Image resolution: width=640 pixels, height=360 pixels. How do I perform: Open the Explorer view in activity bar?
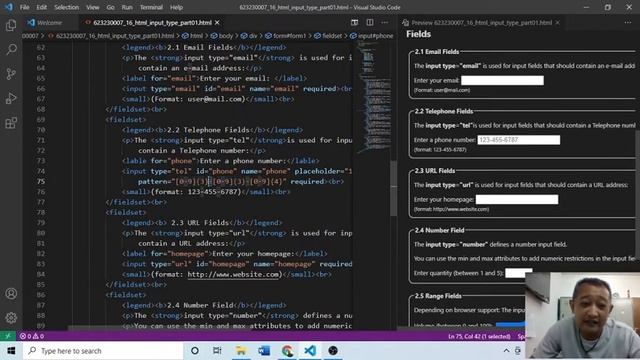pos(11,25)
